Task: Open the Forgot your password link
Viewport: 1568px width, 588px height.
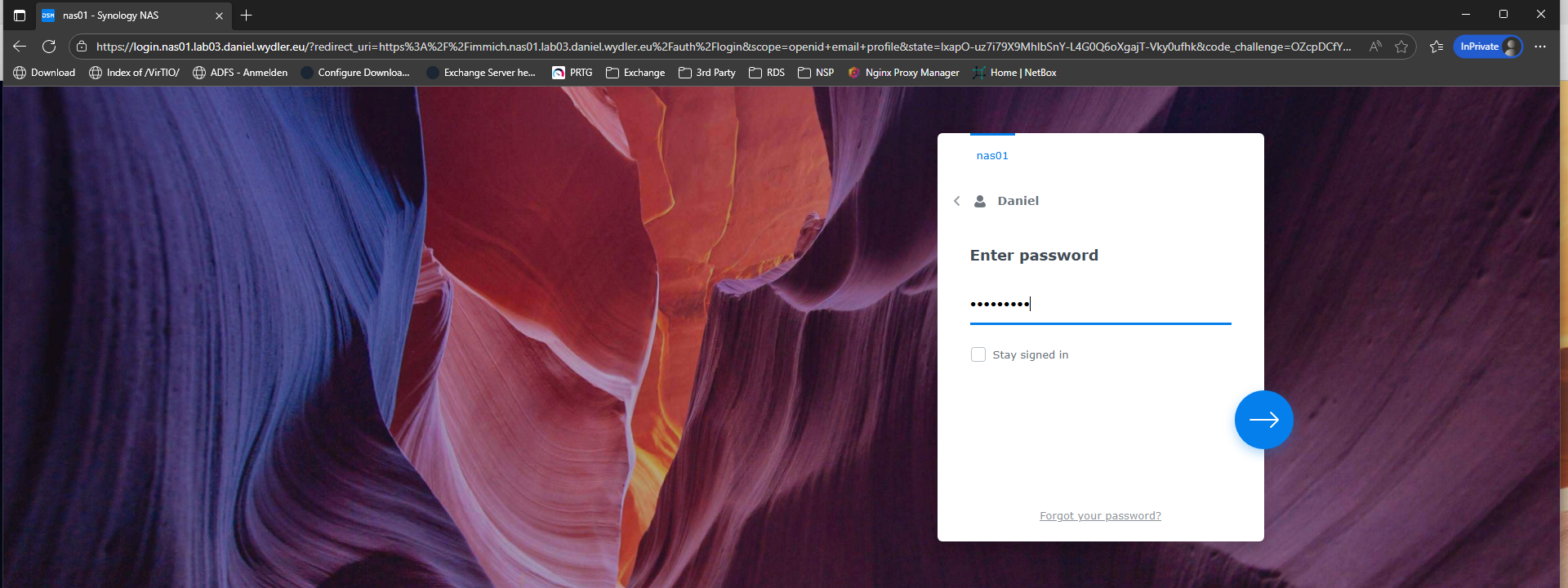Action: coord(1100,516)
